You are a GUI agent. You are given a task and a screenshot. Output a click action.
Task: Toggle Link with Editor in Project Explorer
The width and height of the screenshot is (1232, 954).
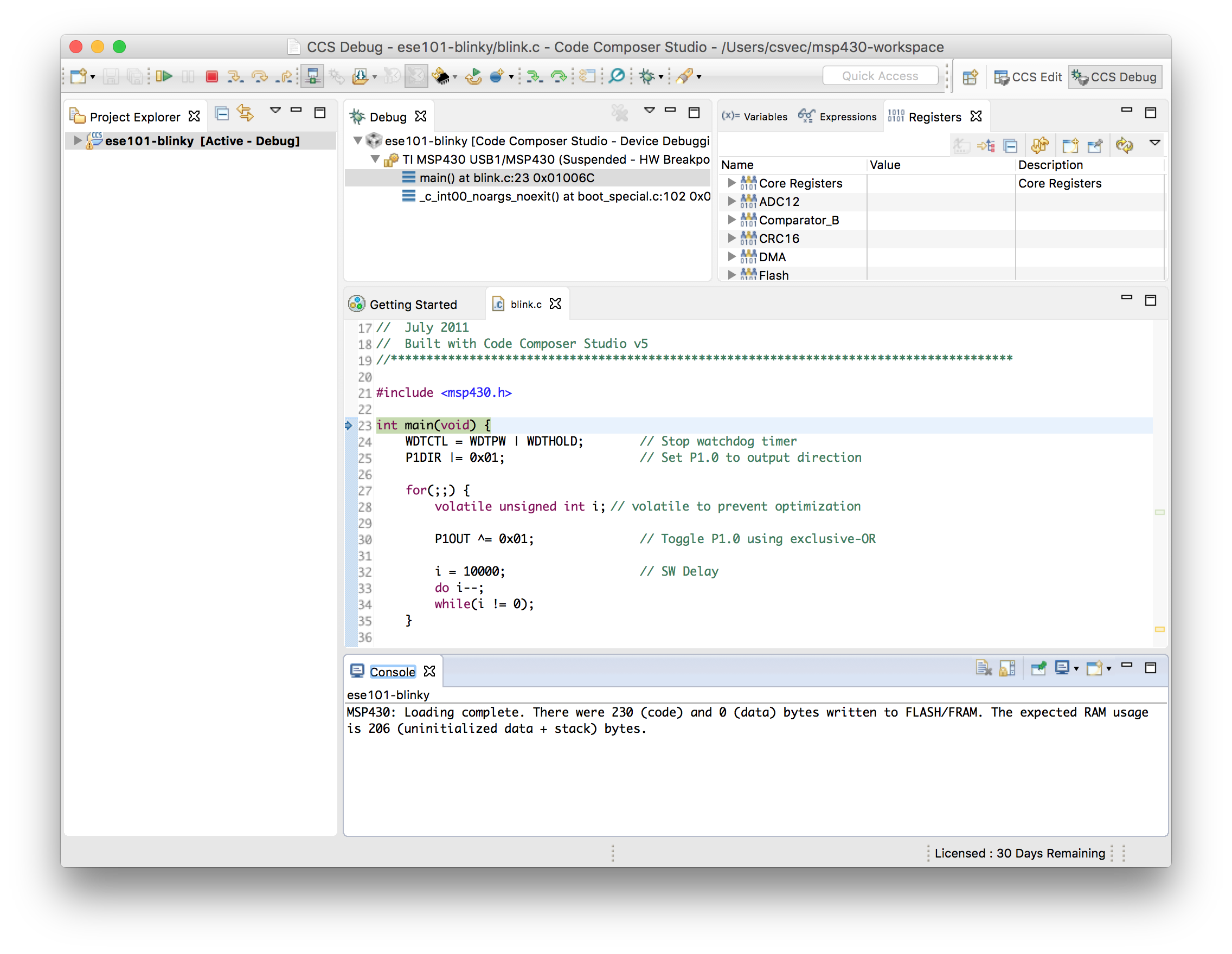tap(245, 114)
